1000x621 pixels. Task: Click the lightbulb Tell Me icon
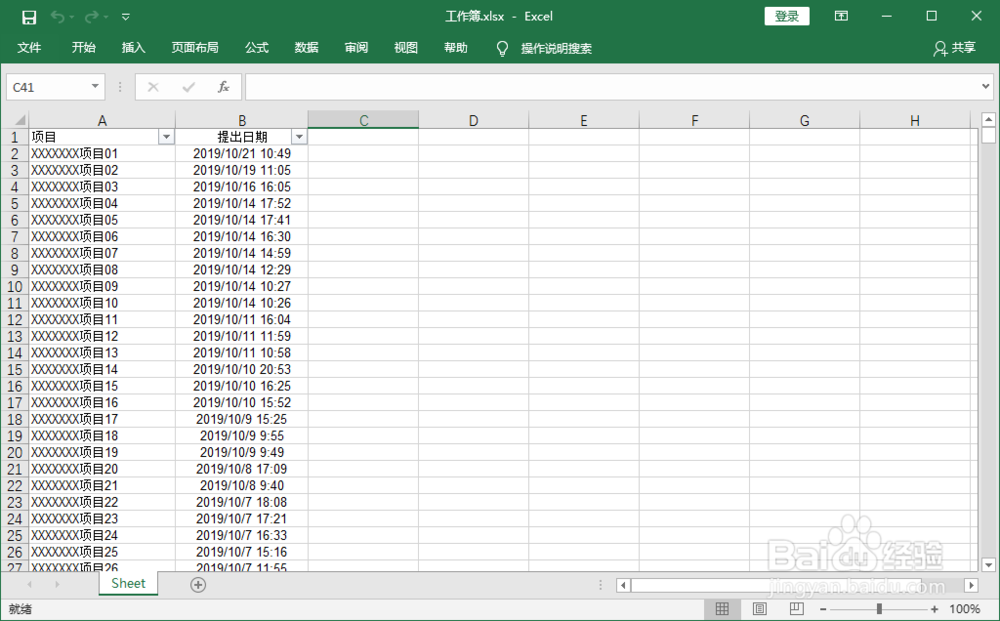pyautogui.click(x=502, y=48)
